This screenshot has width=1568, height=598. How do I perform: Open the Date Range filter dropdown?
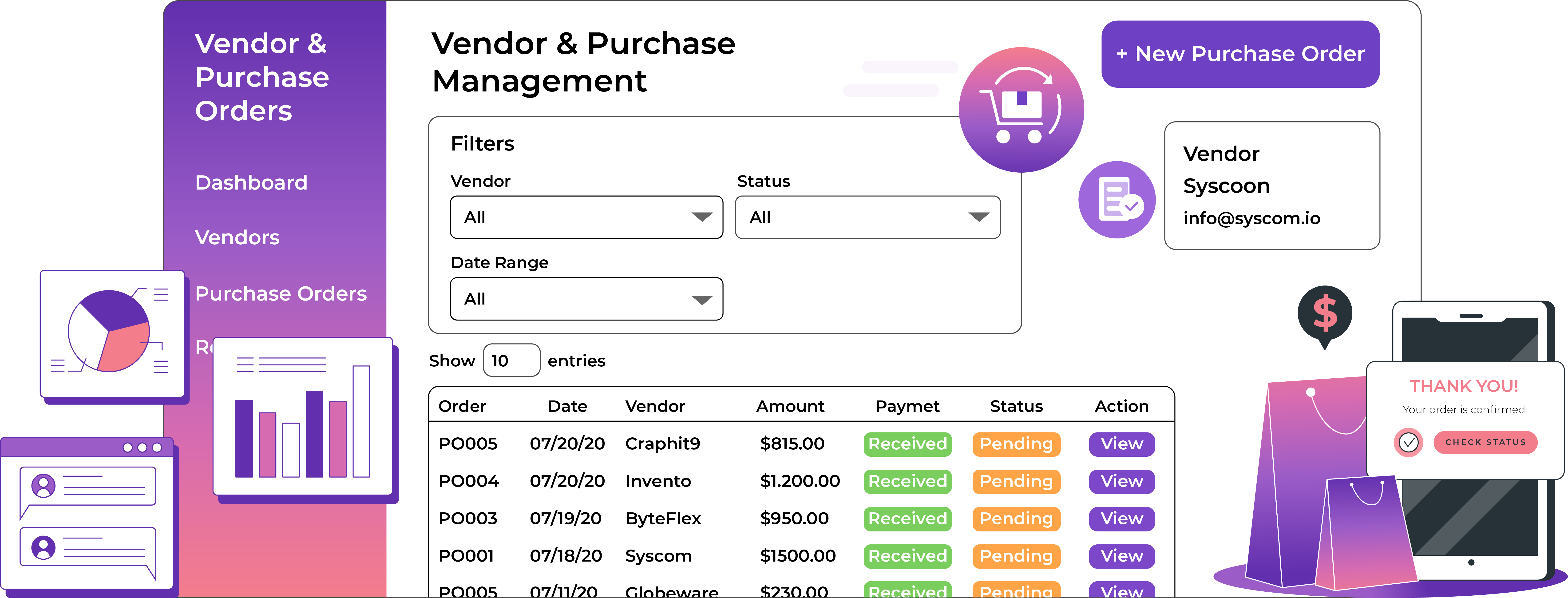coord(586,299)
